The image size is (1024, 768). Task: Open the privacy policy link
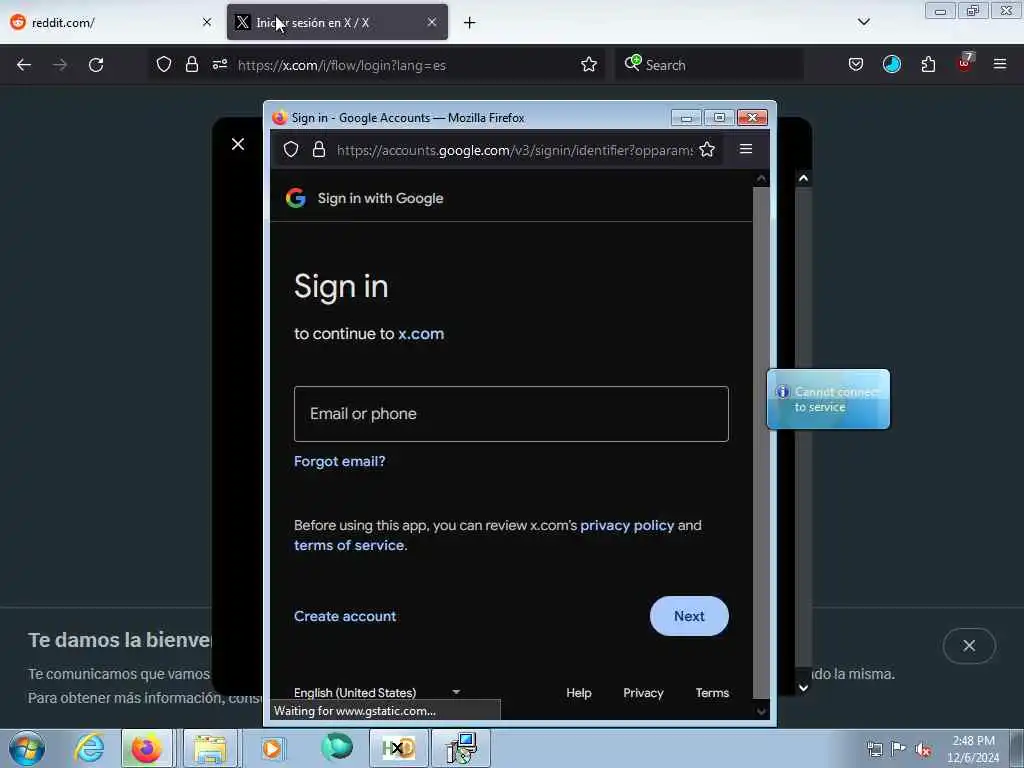click(627, 525)
